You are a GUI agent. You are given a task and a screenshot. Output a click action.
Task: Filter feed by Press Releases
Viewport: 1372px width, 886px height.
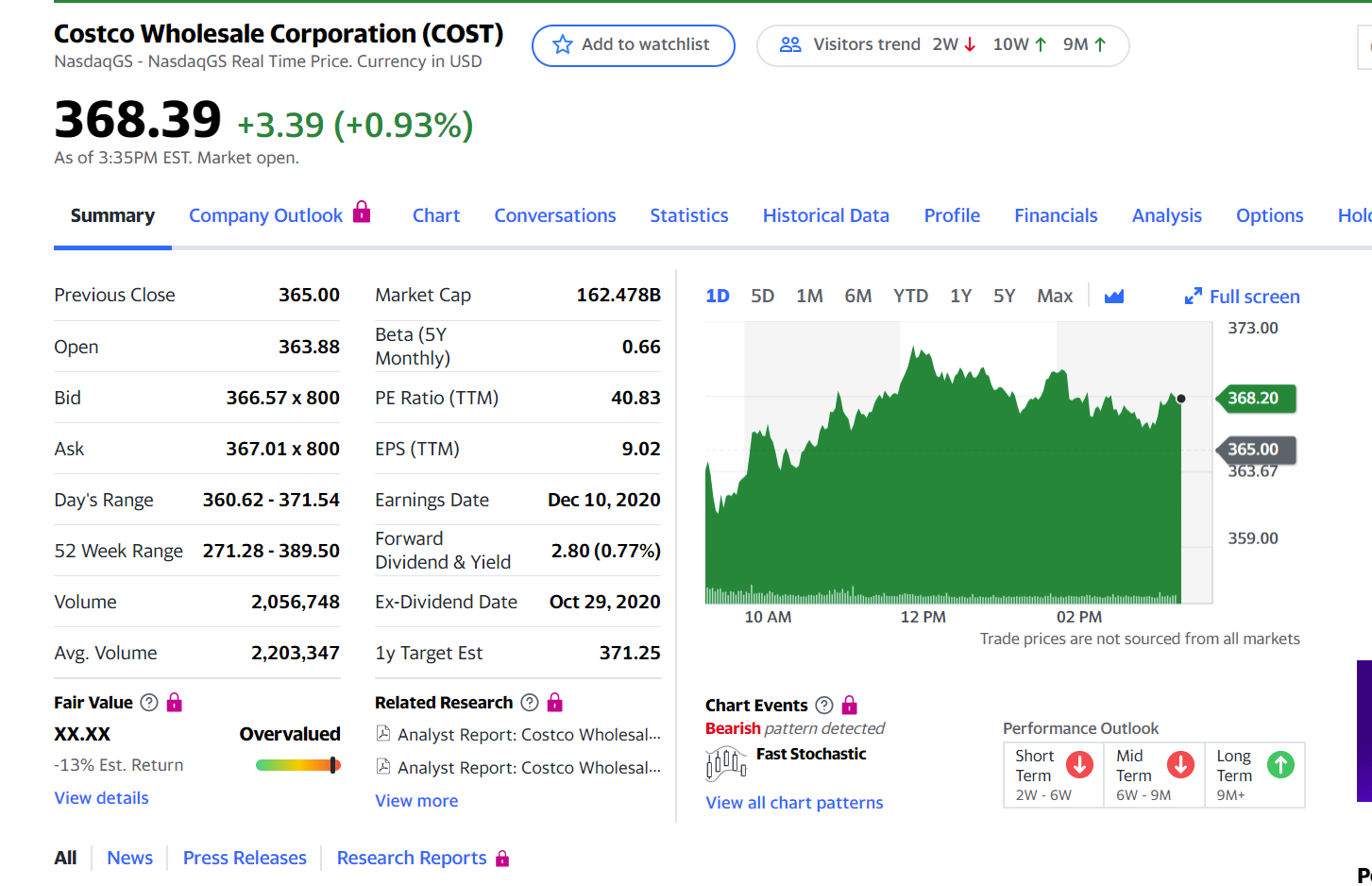pos(245,858)
